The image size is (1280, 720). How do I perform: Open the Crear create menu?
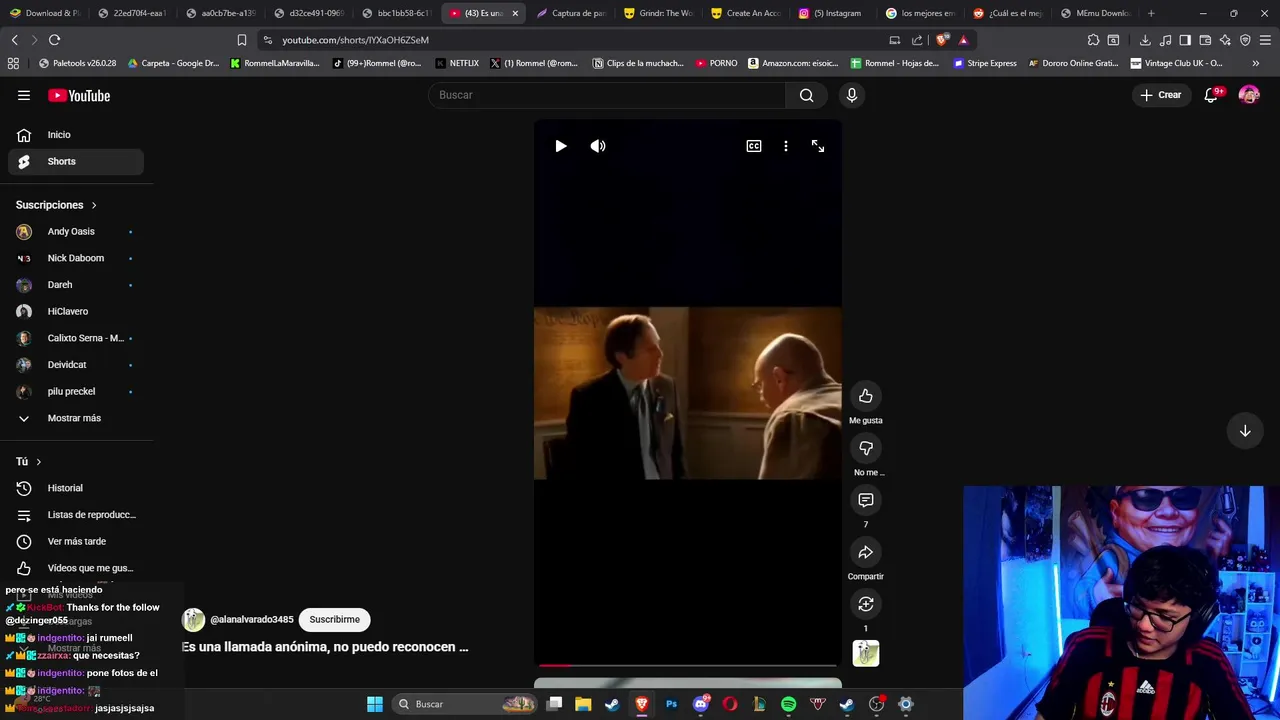[x=1161, y=95]
